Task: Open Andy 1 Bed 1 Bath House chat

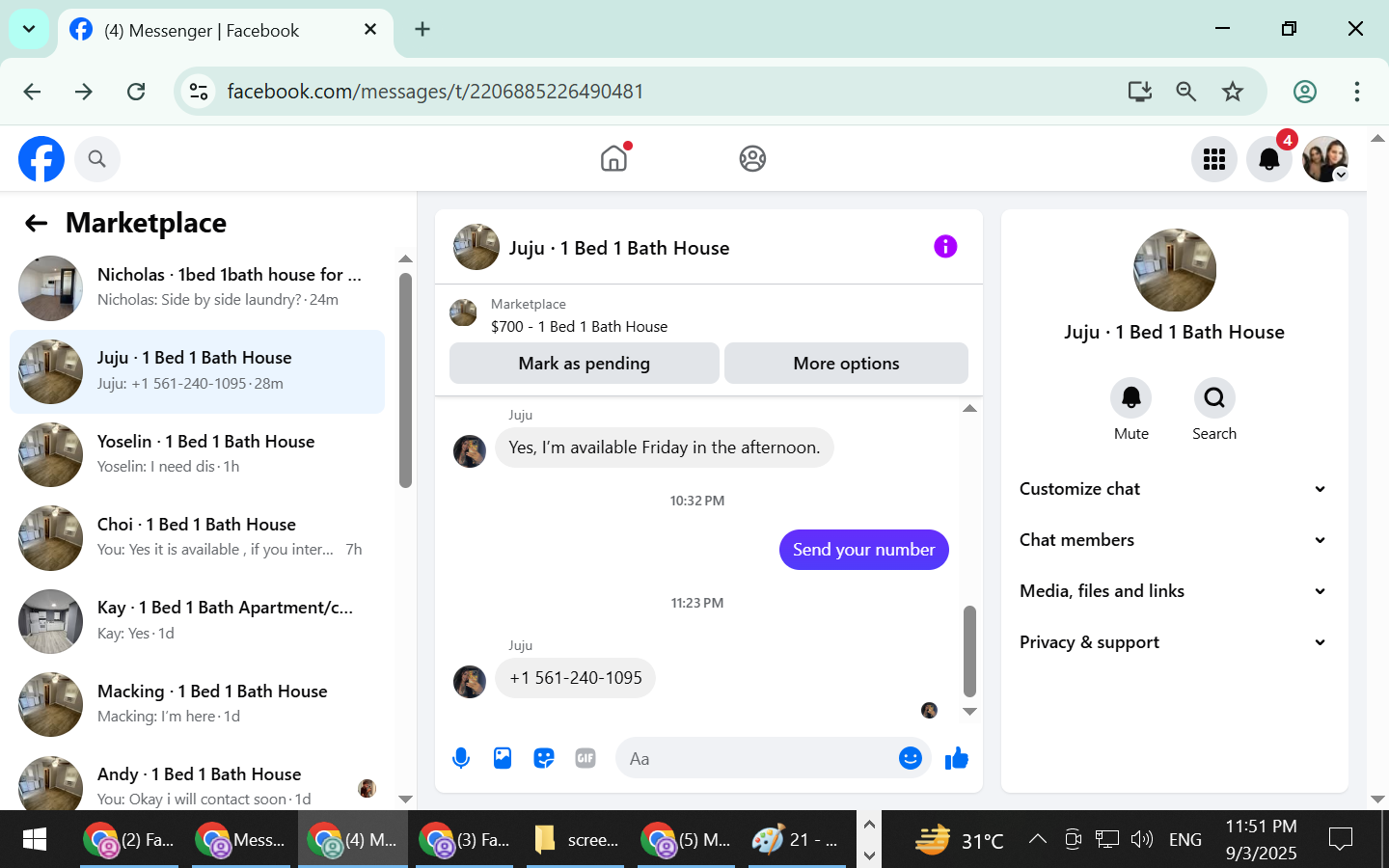Action: [197, 783]
